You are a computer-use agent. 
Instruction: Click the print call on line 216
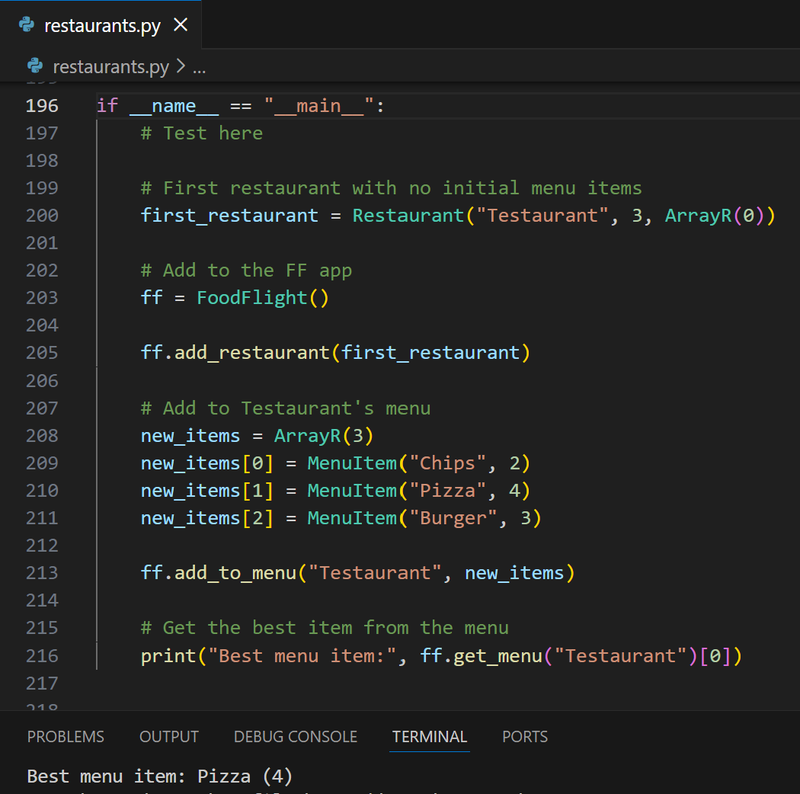167,656
